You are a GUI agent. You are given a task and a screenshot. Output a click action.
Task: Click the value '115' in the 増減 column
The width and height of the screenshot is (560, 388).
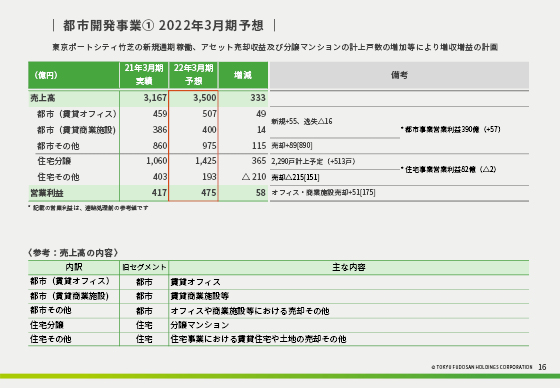pos(259,146)
